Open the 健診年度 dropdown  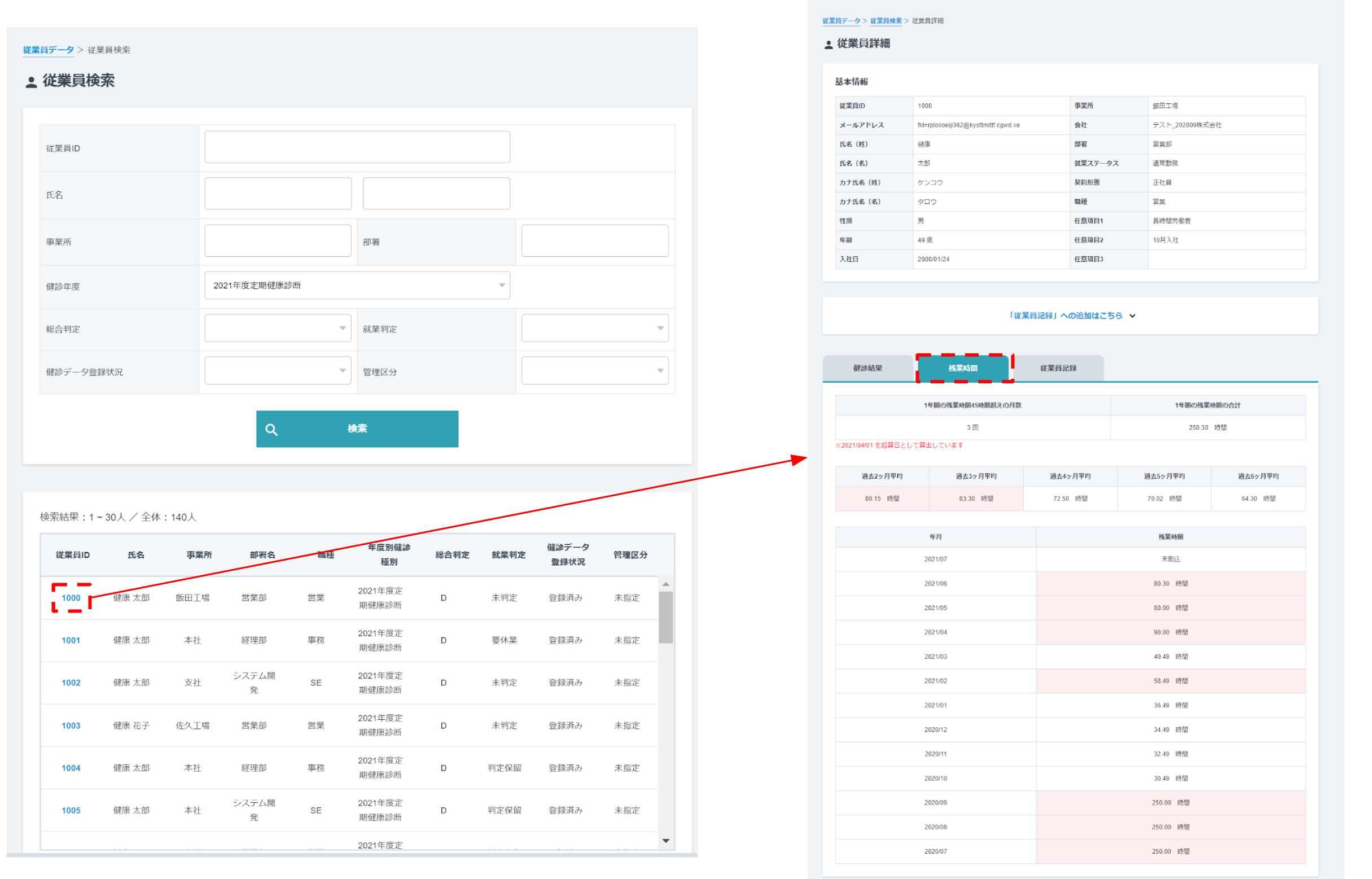[357, 286]
